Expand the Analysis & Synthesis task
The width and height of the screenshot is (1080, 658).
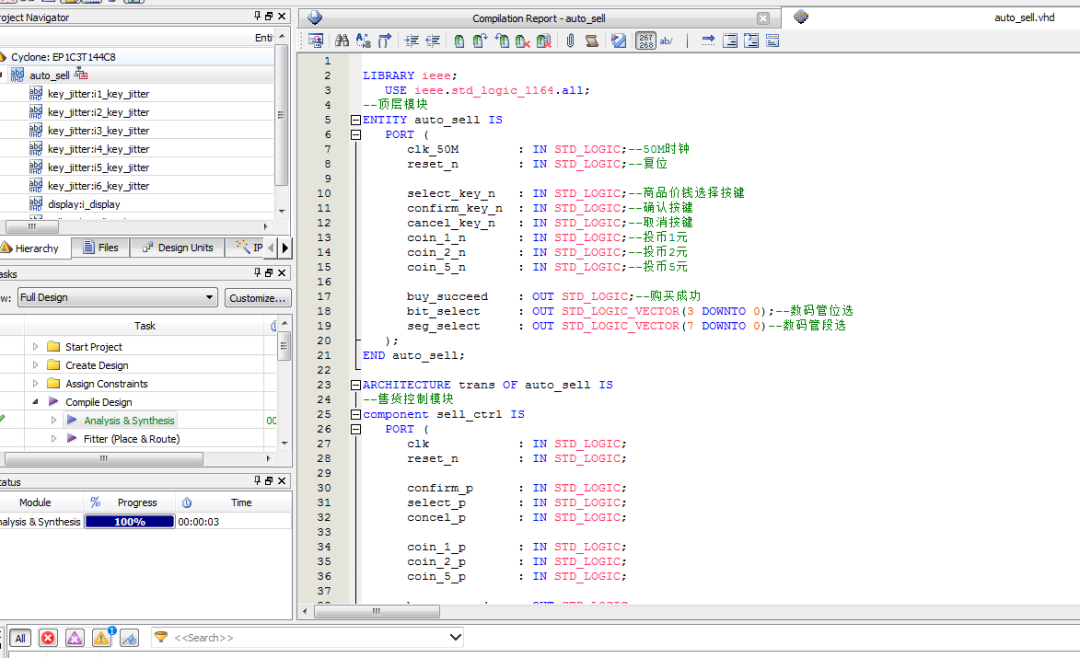tap(54, 421)
